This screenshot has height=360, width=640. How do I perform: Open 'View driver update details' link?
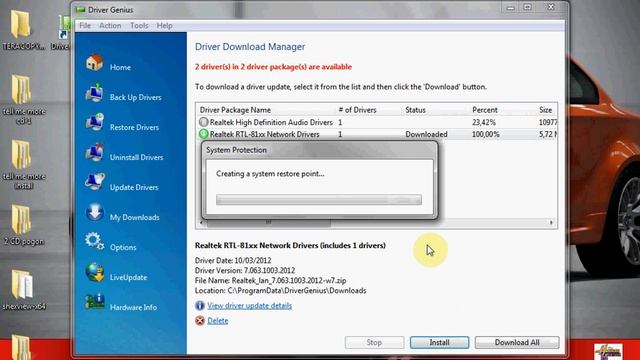tap(249, 305)
